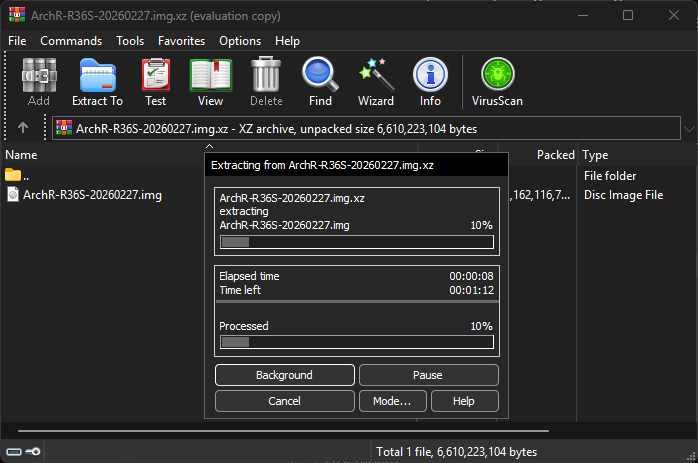698x463 pixels.
Task: Click the disc image file icon
Action: click(13, 195)
